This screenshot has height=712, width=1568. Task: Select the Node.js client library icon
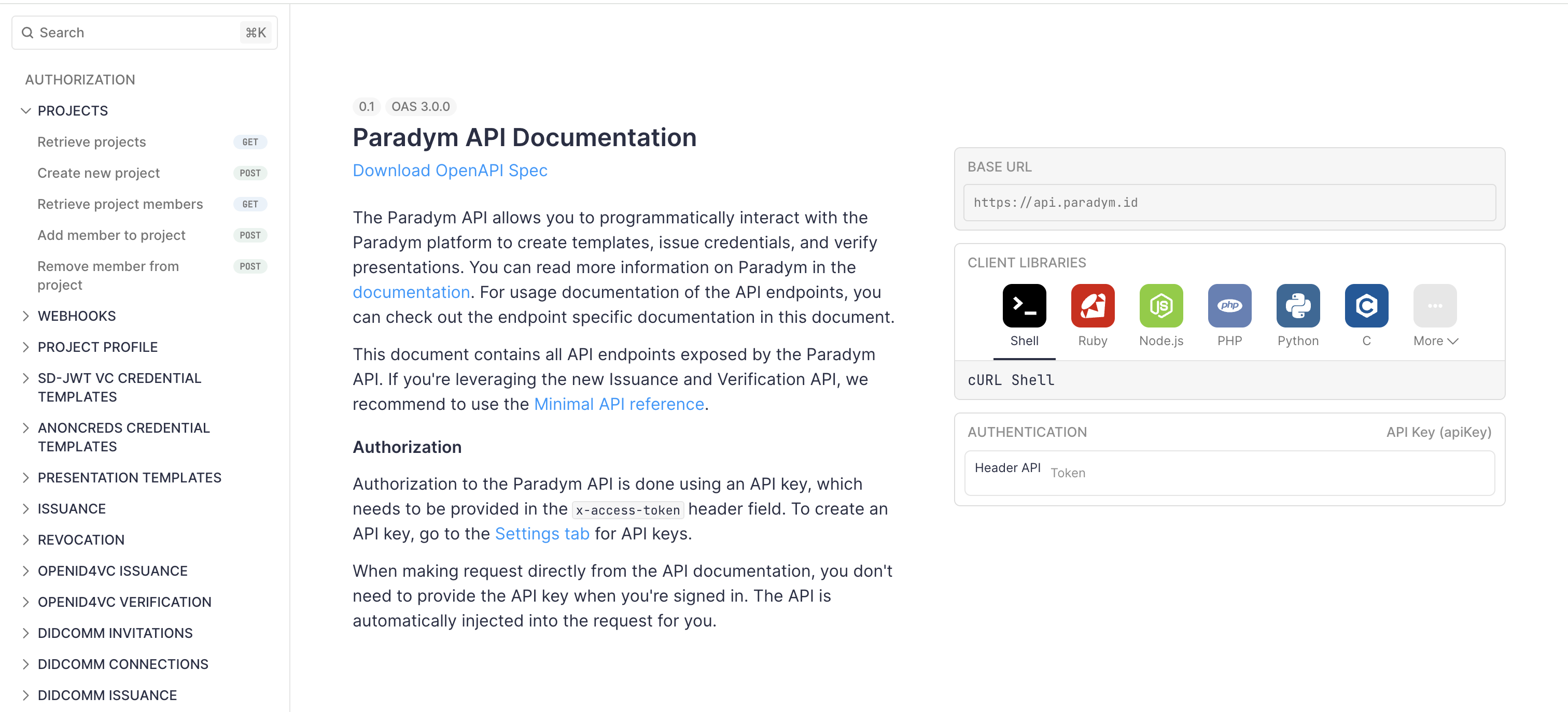[x=1161, y=306]
